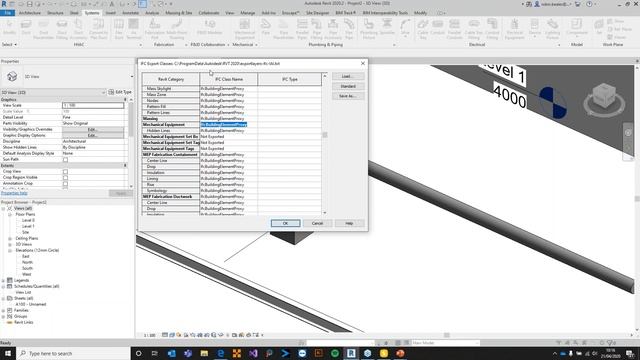Choose the Pipe tool in the ribbon
Viewport: 640px width, 360px height.
coord(266,28)
